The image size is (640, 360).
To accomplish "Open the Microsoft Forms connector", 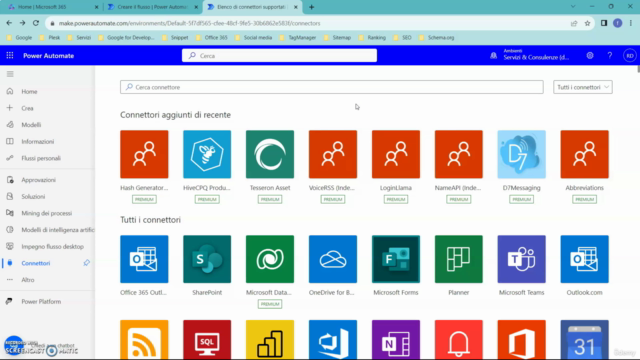I will coord(396,259).
